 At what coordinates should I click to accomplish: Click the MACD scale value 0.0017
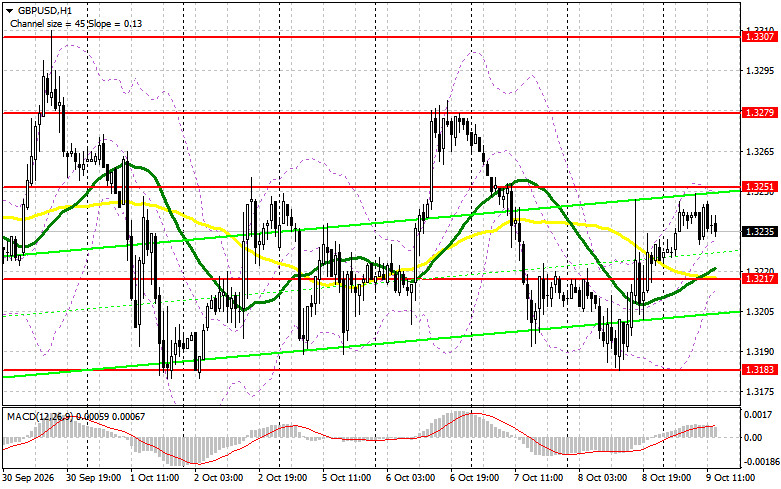click(758, 415)
